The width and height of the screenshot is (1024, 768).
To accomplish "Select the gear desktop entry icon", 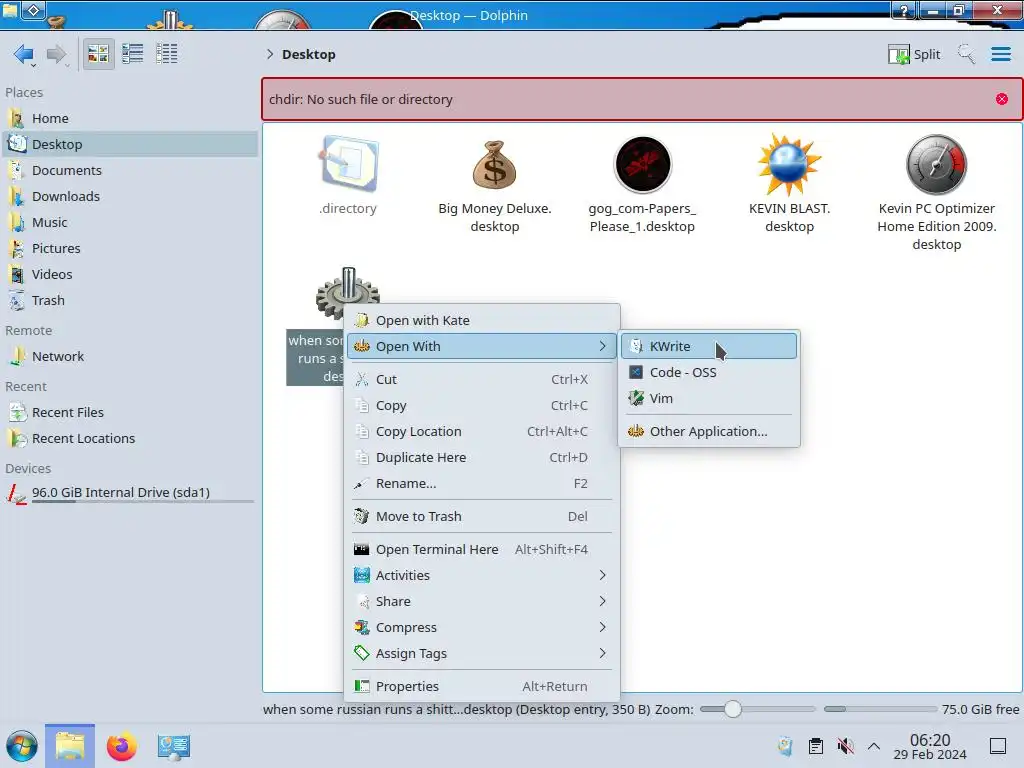I will click(x=347, y=294).
